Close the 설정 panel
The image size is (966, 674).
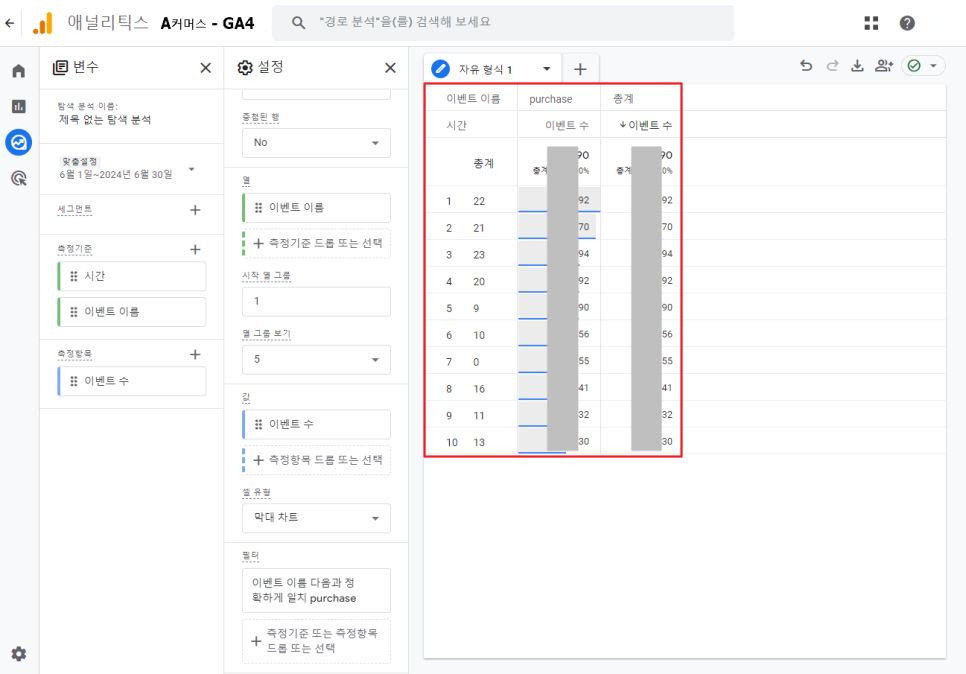390,68
